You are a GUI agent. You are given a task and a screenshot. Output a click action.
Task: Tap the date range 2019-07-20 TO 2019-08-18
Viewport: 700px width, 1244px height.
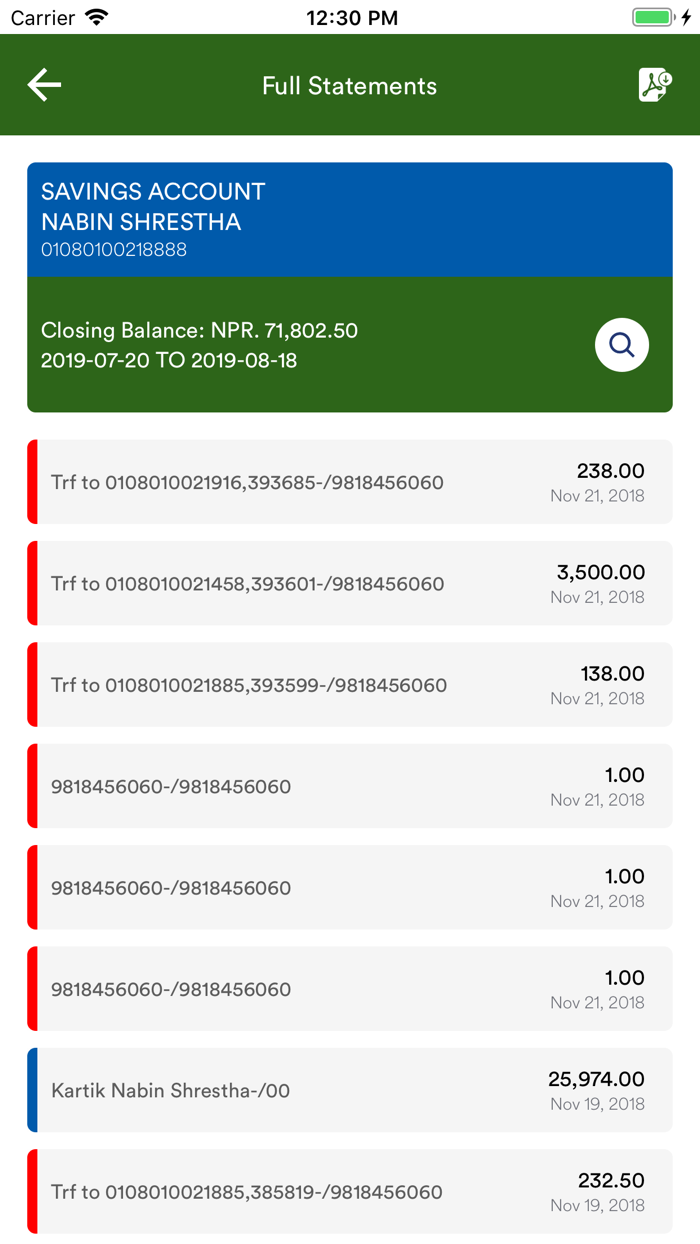(x=169, y=361)
